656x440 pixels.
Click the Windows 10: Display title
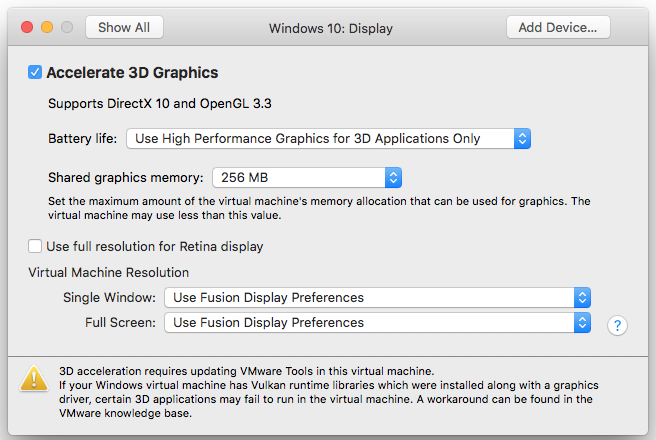click(x=331, y=28)
